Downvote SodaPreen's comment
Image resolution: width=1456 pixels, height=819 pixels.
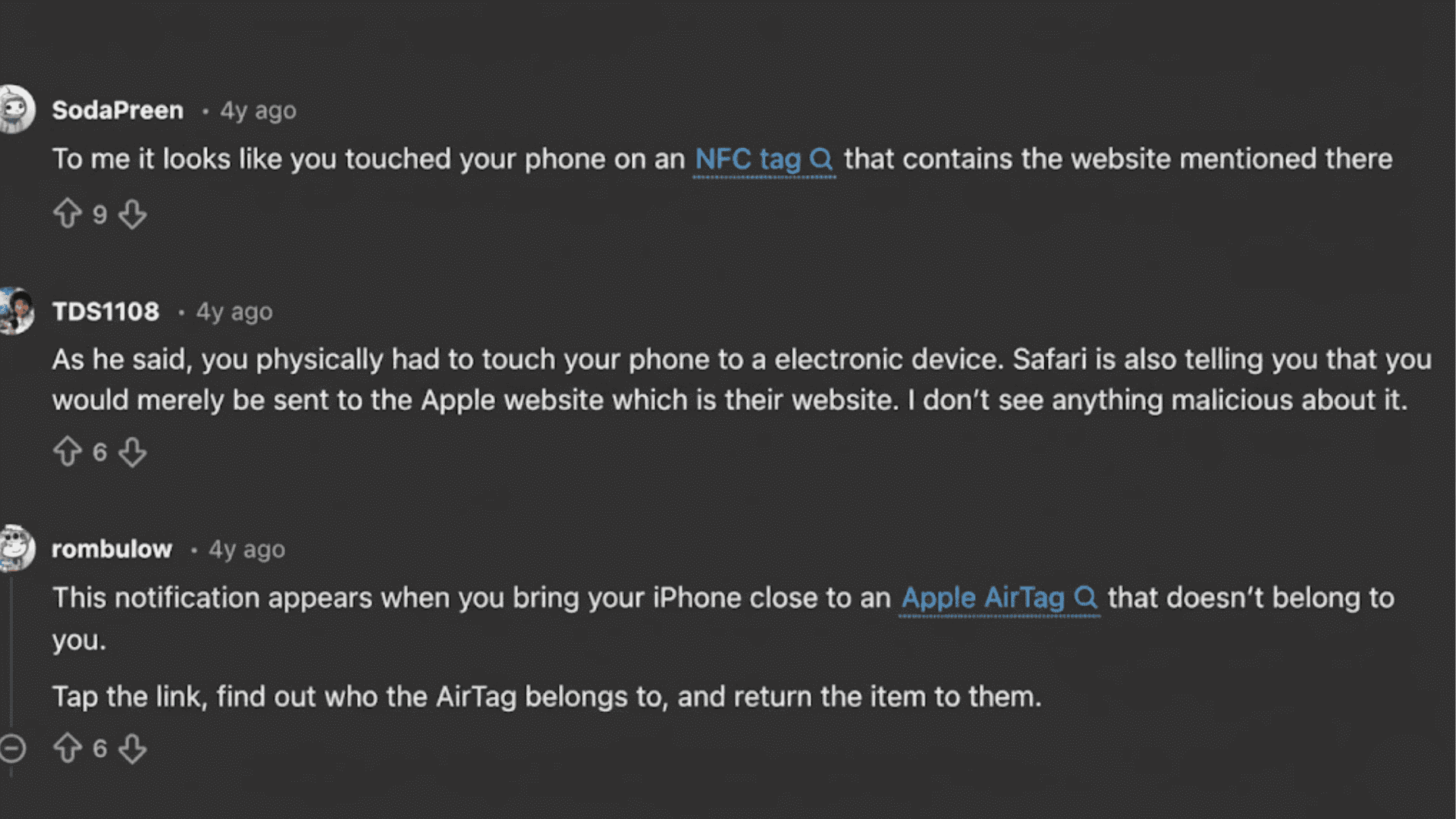tap(132, 215)
